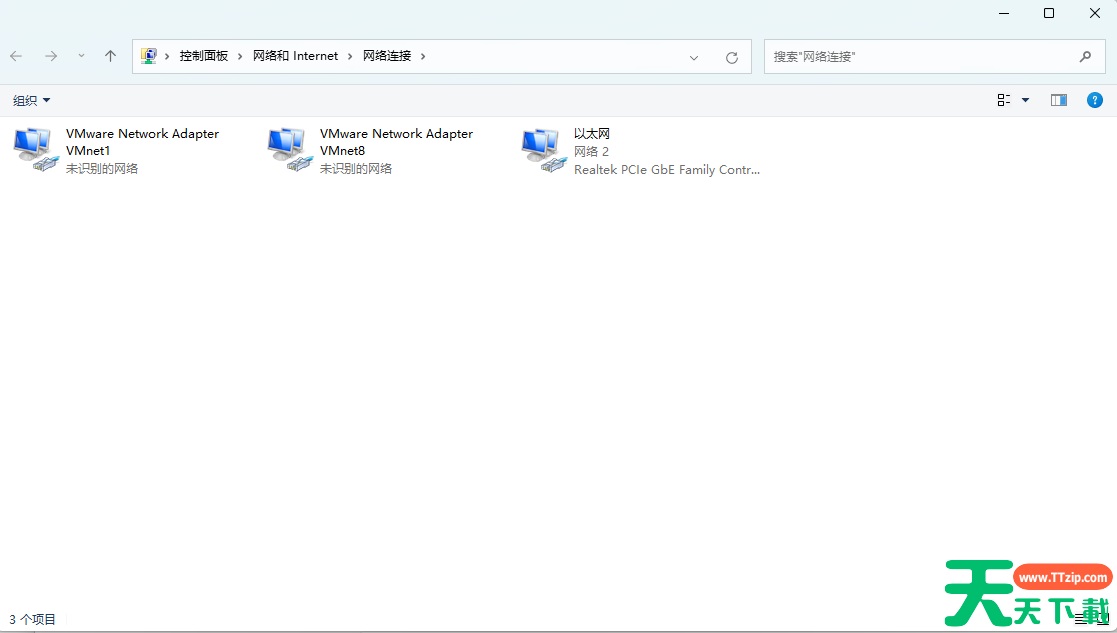
Task: Select the VMnet8 adapter icon
Action: [289, 150]
